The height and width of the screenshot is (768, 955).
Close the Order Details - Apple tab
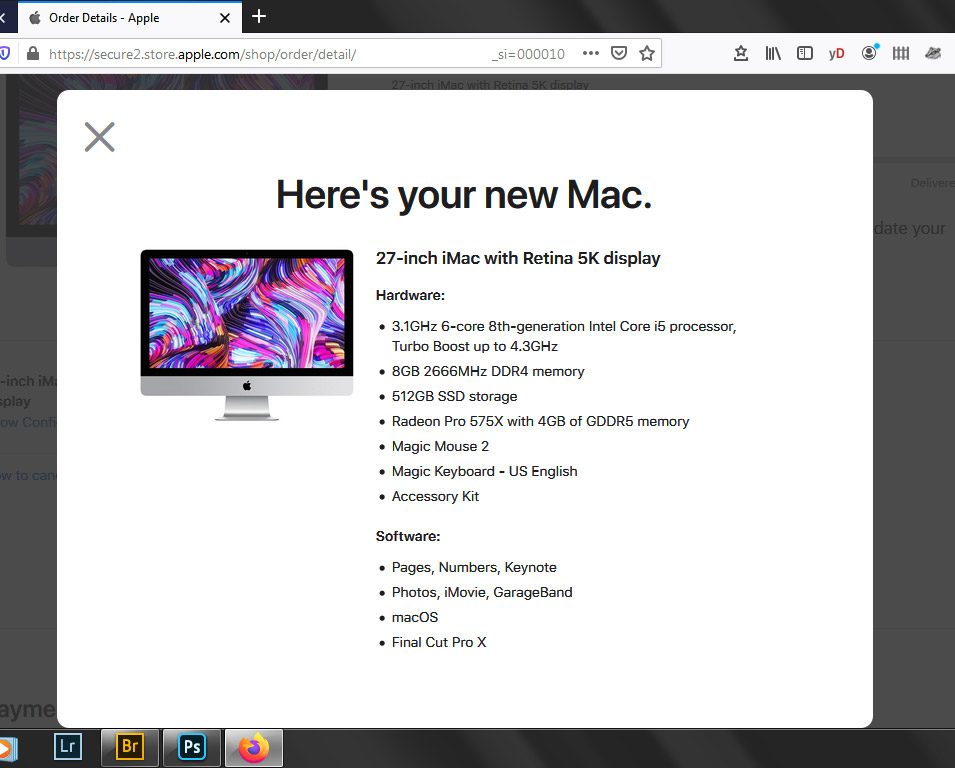[225, 18]
